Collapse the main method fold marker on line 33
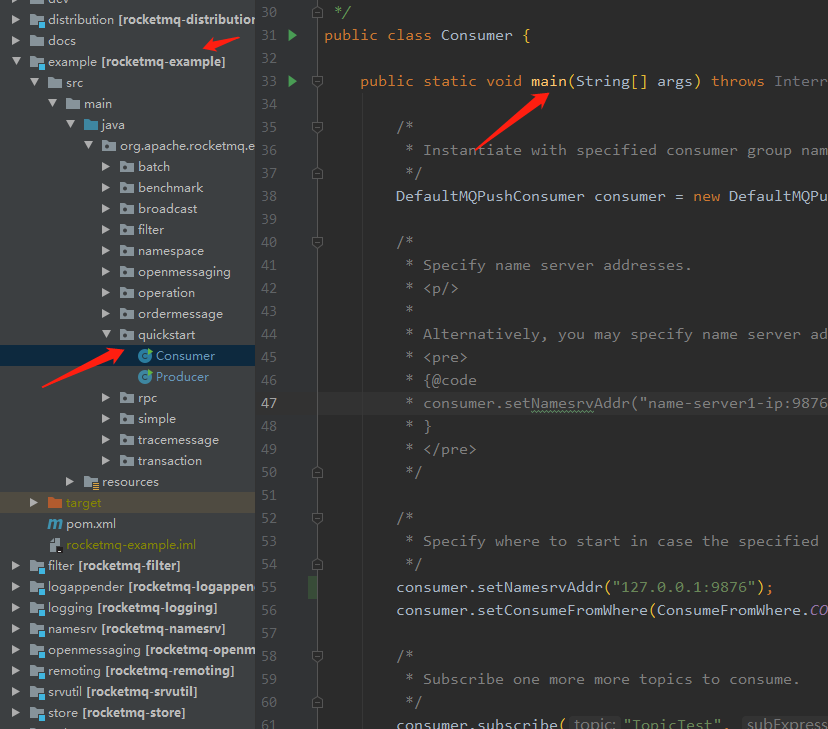828x729 pixels. (317, 81)
